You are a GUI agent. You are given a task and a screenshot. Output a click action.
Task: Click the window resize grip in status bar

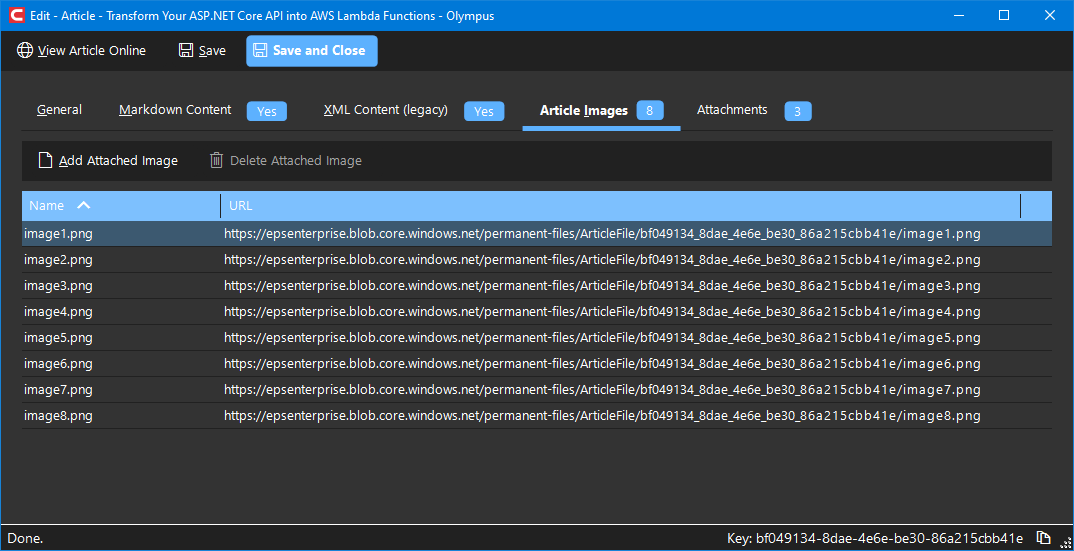click(1064, 541)
